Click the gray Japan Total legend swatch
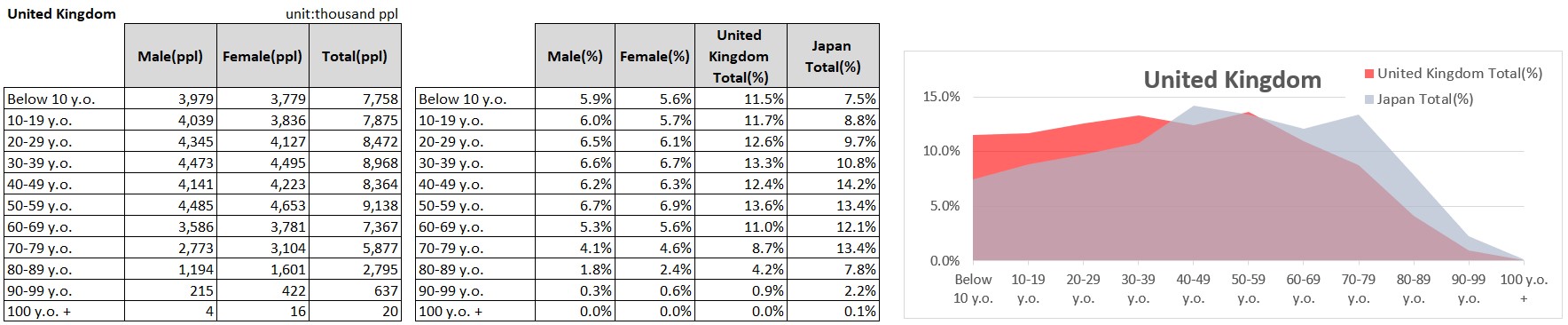This screenshot has width=1568, height=325. pos(1369,99)
